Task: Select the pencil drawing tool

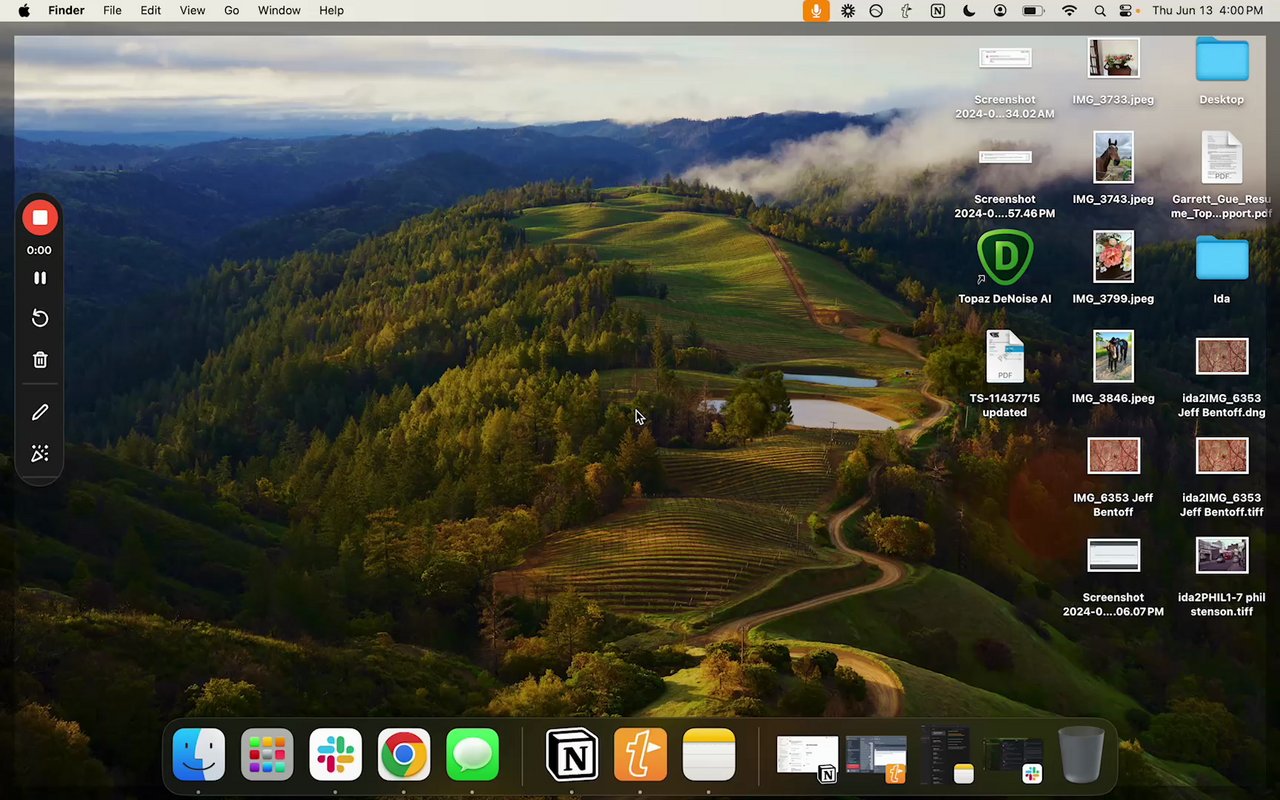Action: (x=40, y=412)
